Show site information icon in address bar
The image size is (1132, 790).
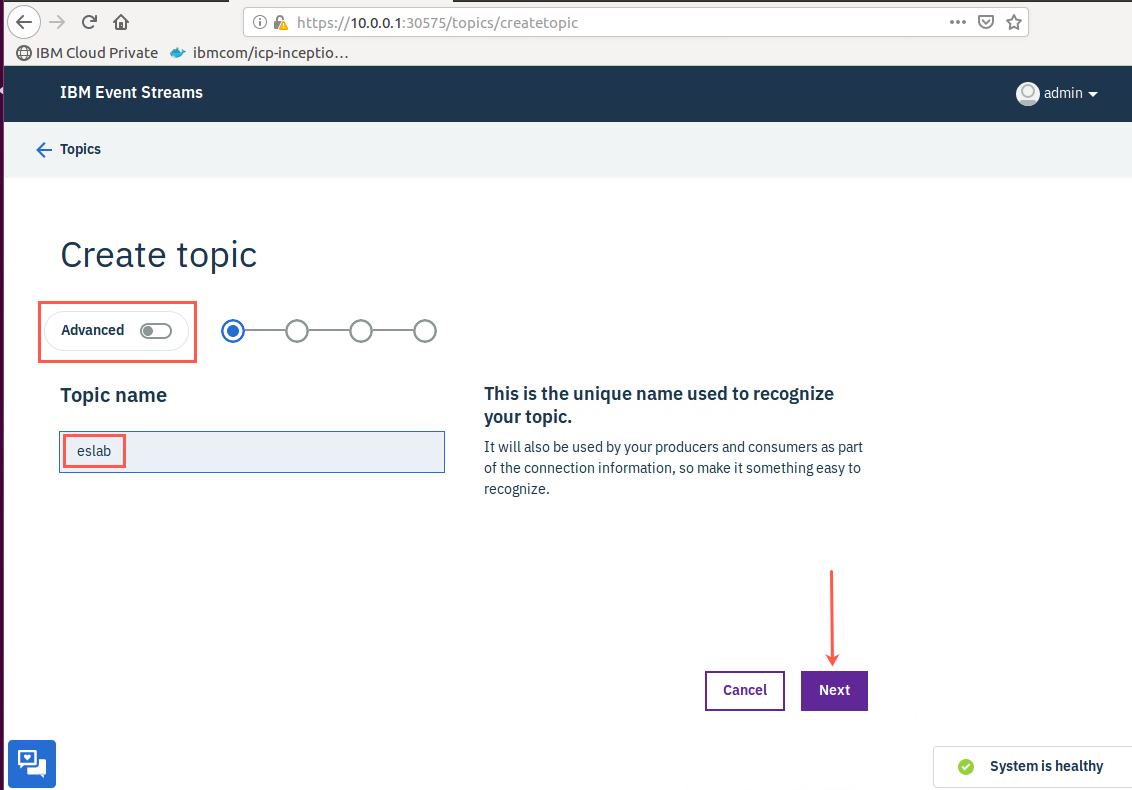pos(260,22)
